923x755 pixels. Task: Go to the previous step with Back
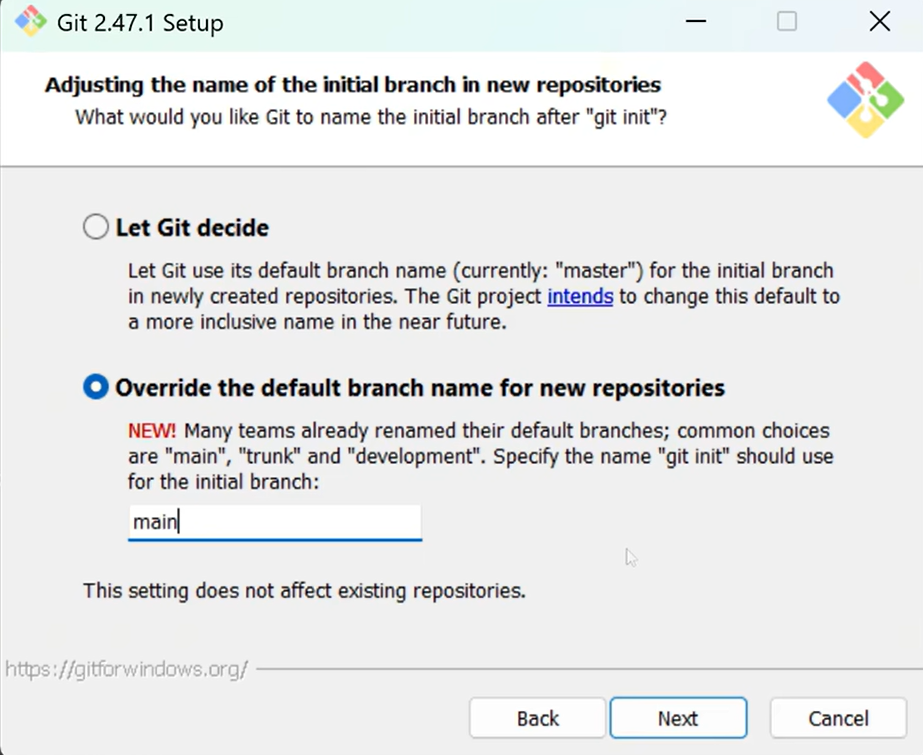click(537, 718)
